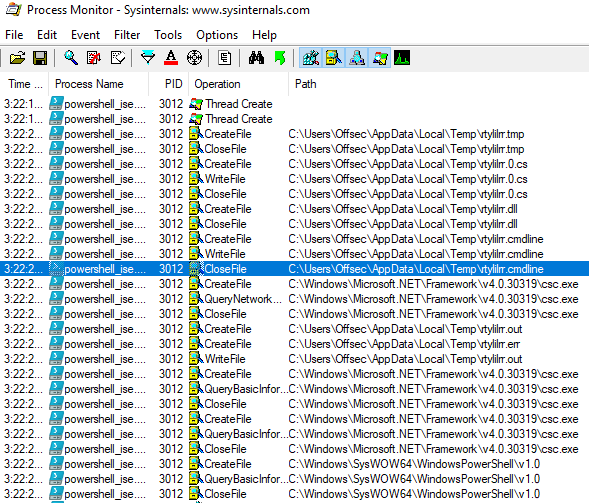The image size is (589, 503).
Task: Select CloseFile row for SysWOW64\WindowsPowerShell\v1.0
Action: point(294,494)
